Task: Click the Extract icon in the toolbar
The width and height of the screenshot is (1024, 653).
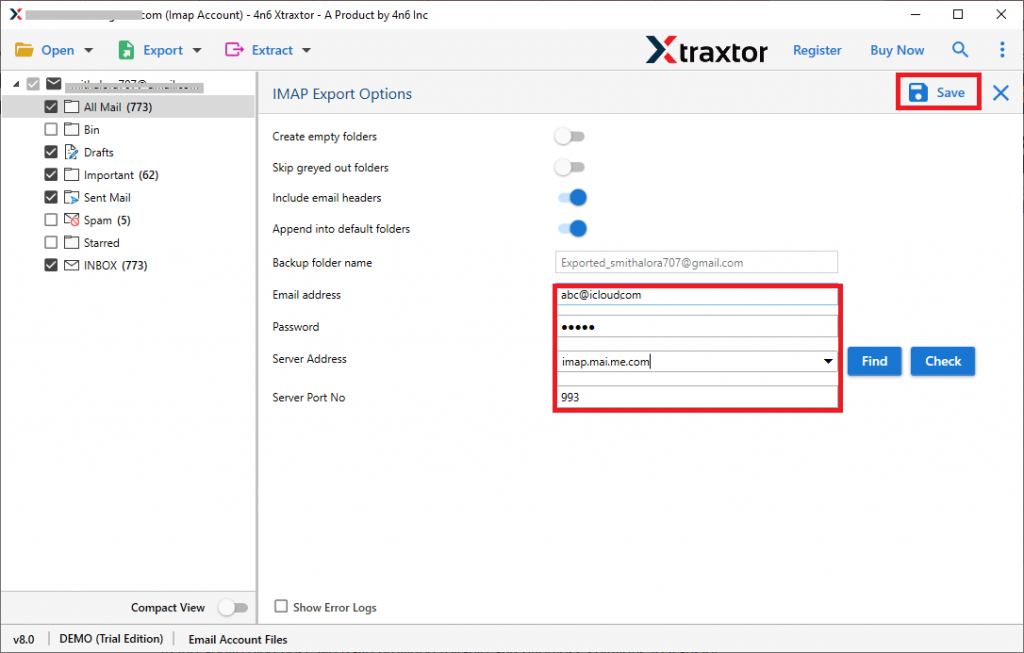Action: click(232, 49)
